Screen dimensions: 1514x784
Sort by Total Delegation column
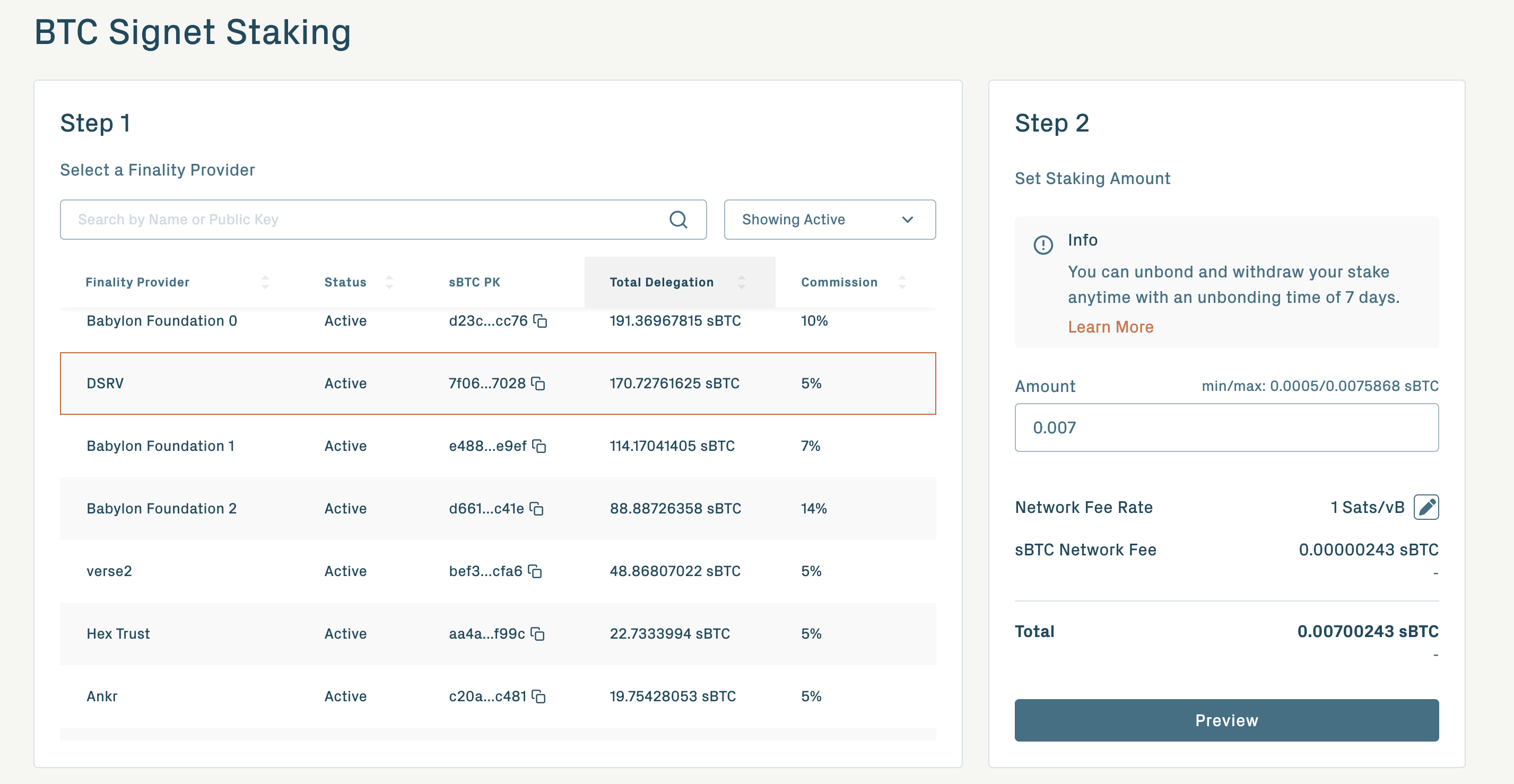pyautogui.click(x=741, y=283)
